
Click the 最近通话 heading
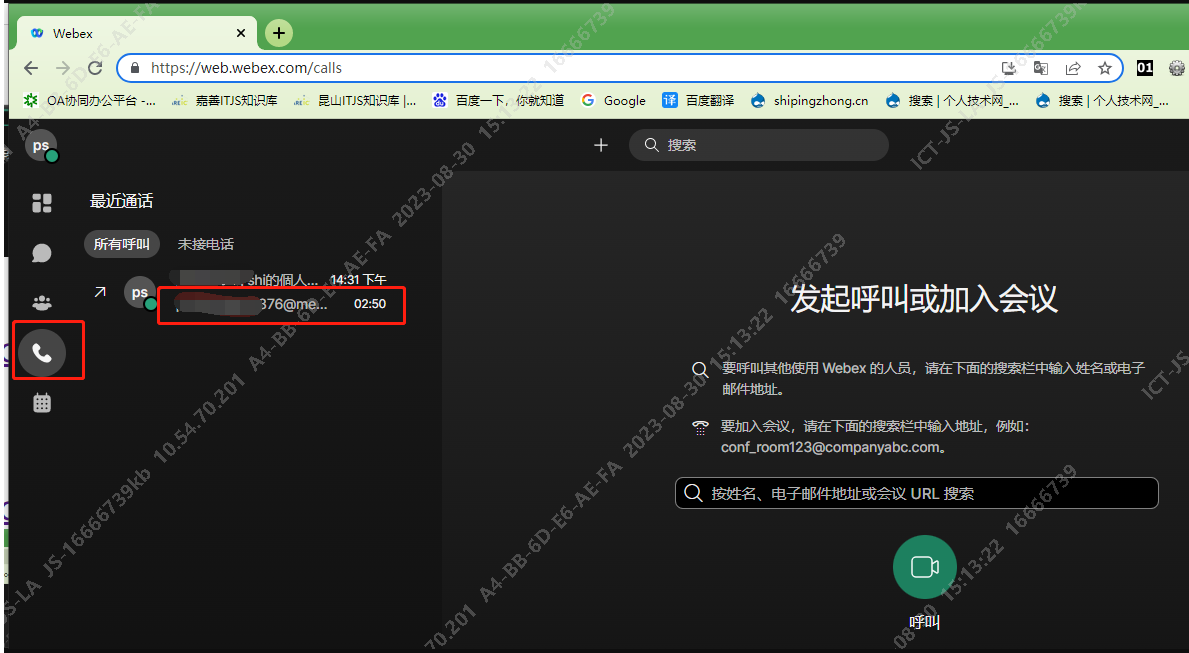click(x=121, y=201)
